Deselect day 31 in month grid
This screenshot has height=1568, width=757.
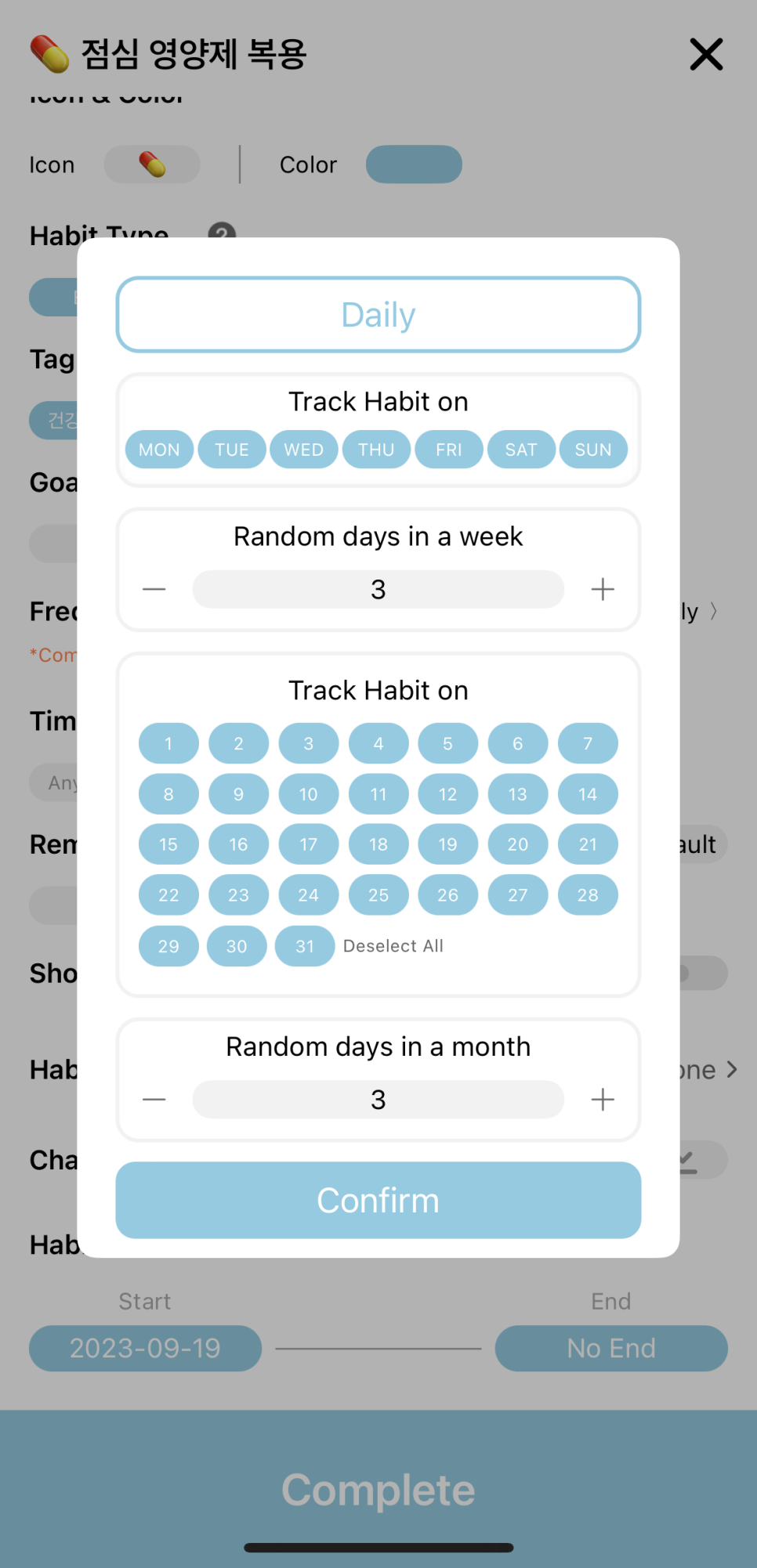[x=305, y=946]
